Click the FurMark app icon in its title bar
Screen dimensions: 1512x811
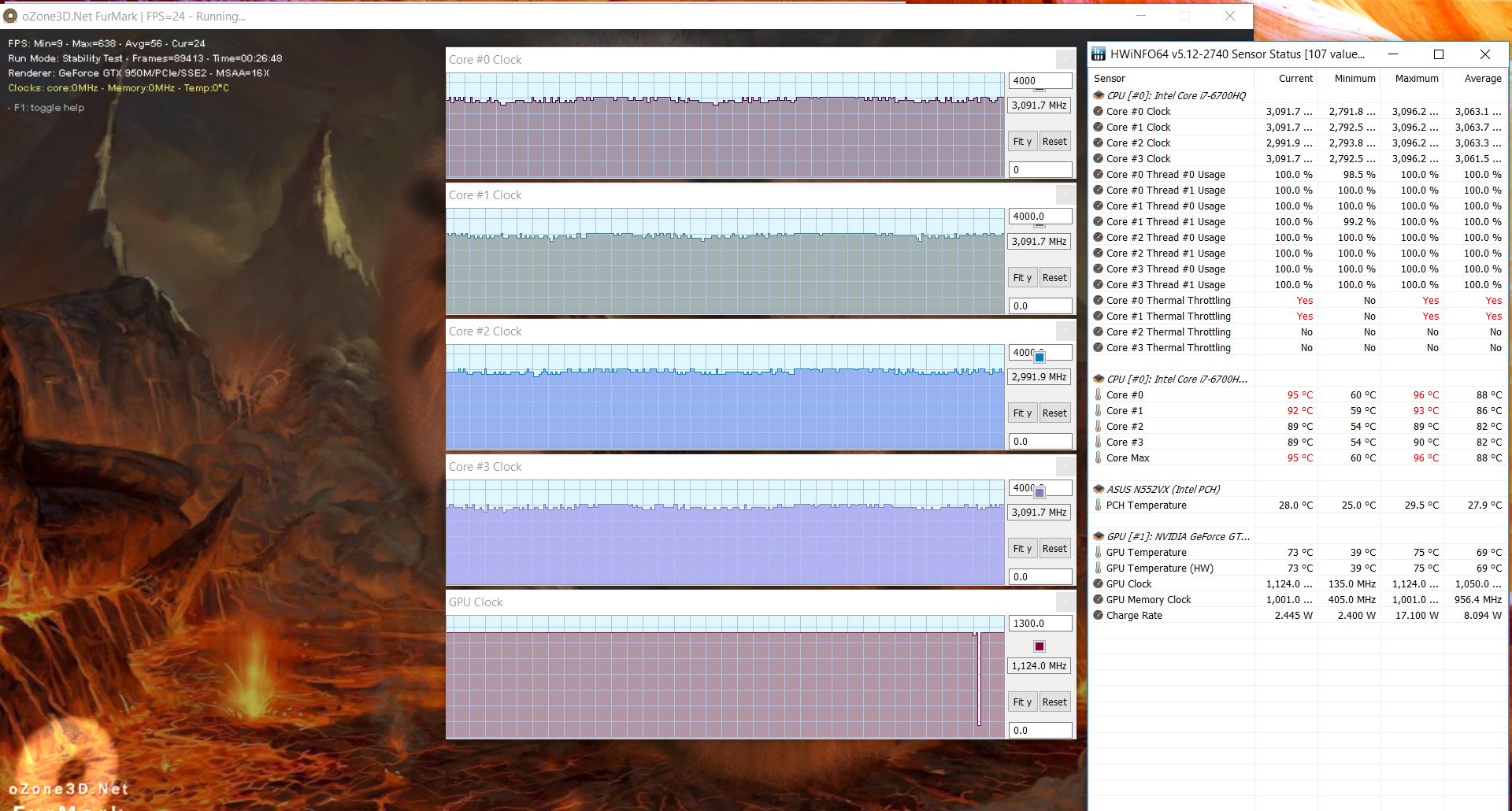(10, 16)
